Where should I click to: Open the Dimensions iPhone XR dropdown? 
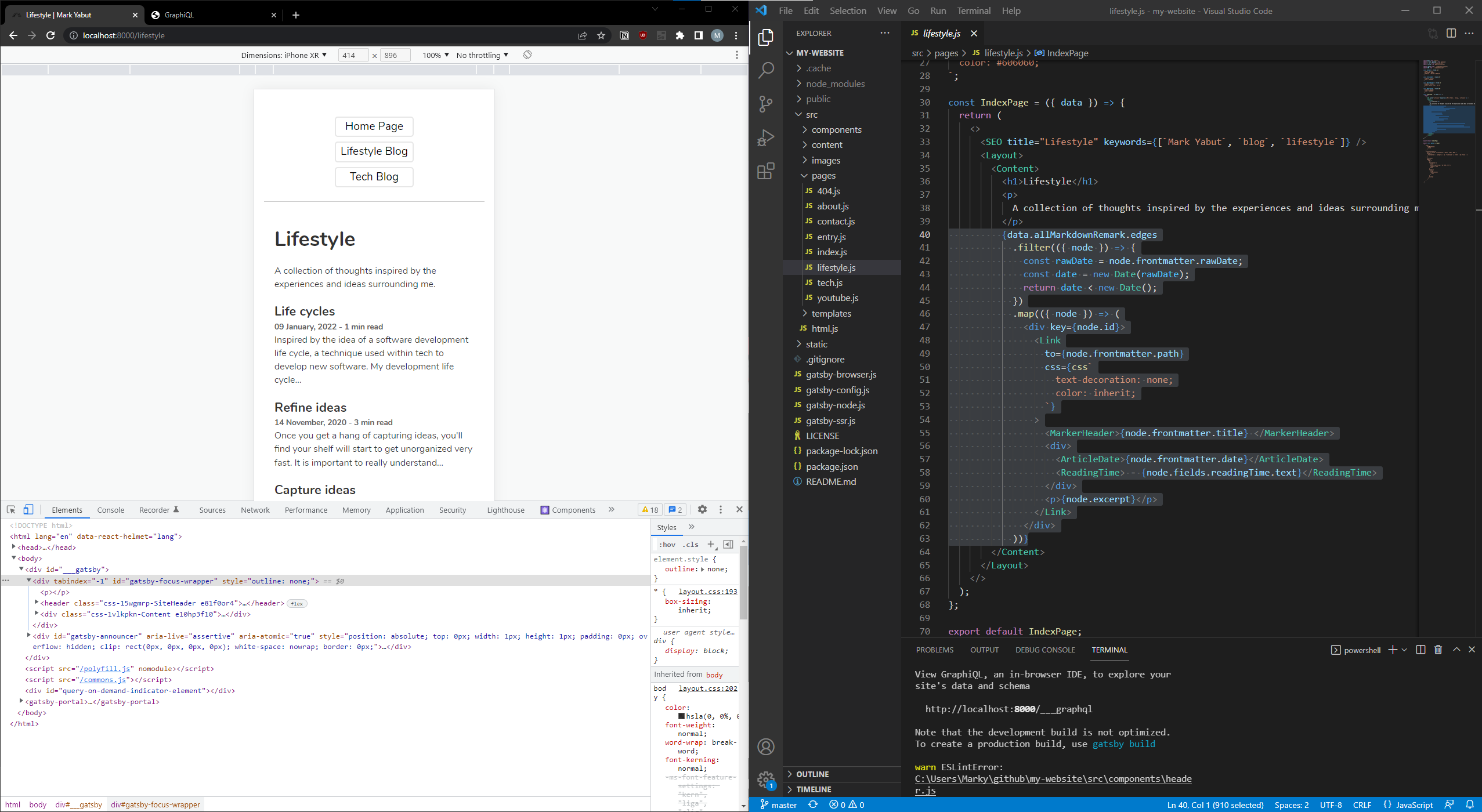284,55
